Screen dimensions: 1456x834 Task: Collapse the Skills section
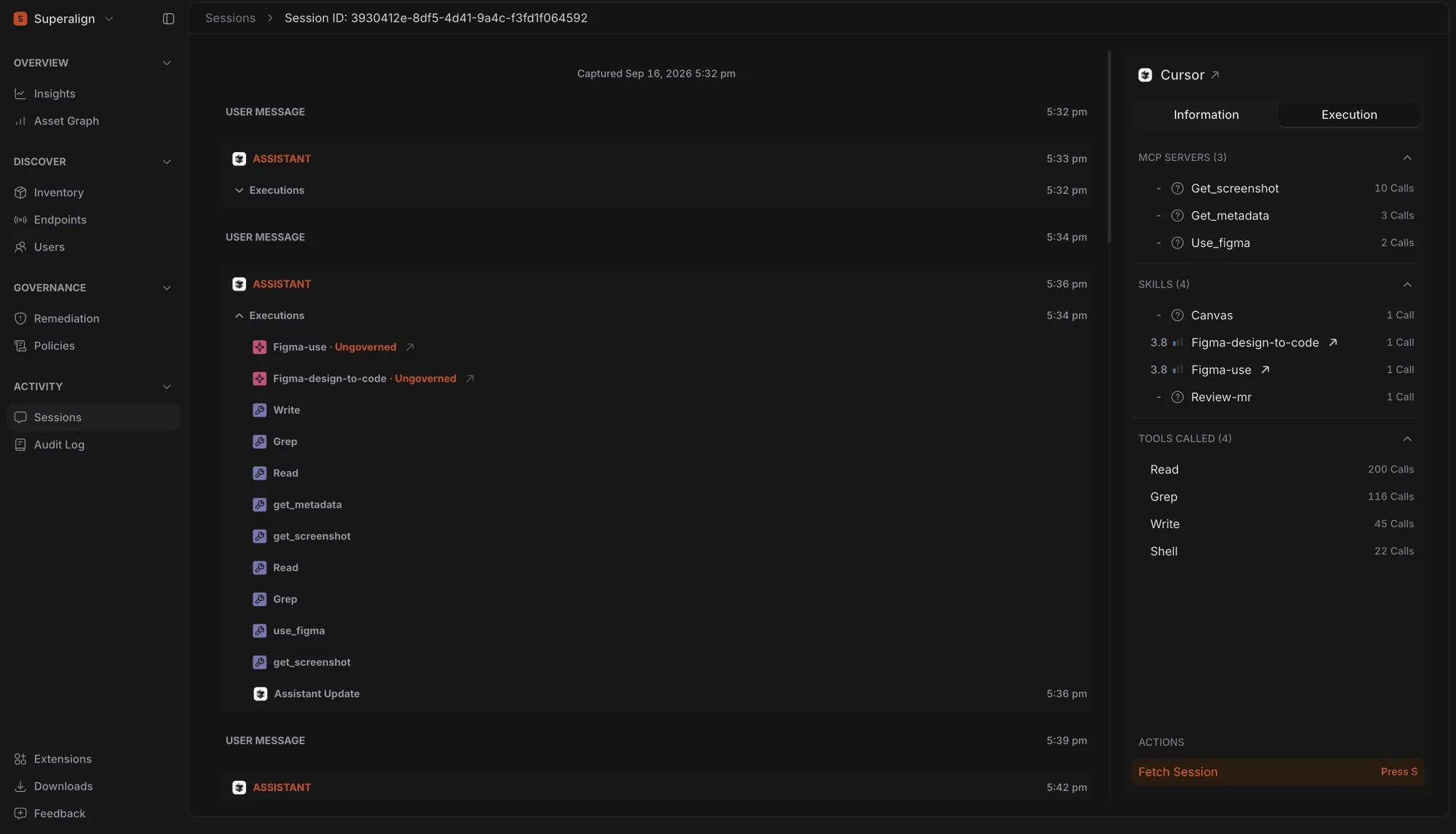click(1407, 285)
